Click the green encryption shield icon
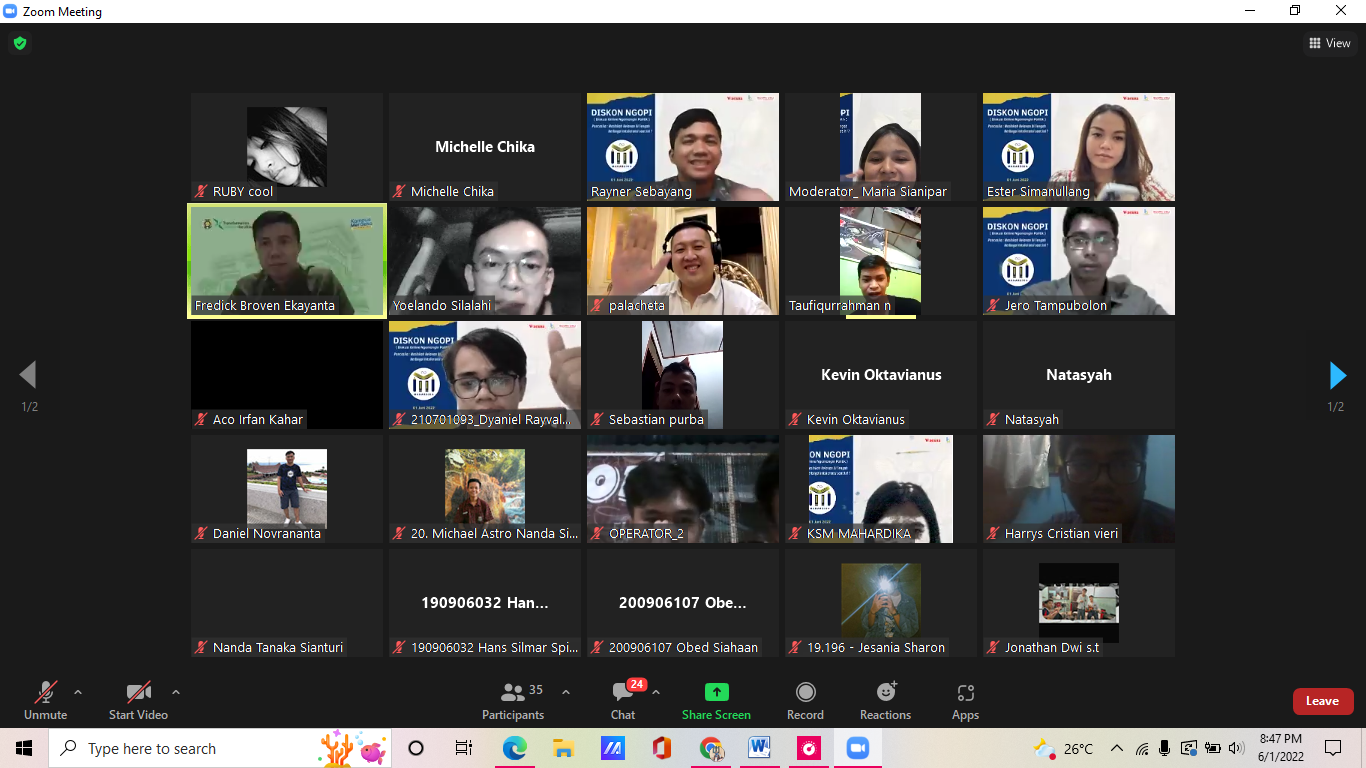The image size is (1366, 768). pyautogui.click(x=19, y=43)
